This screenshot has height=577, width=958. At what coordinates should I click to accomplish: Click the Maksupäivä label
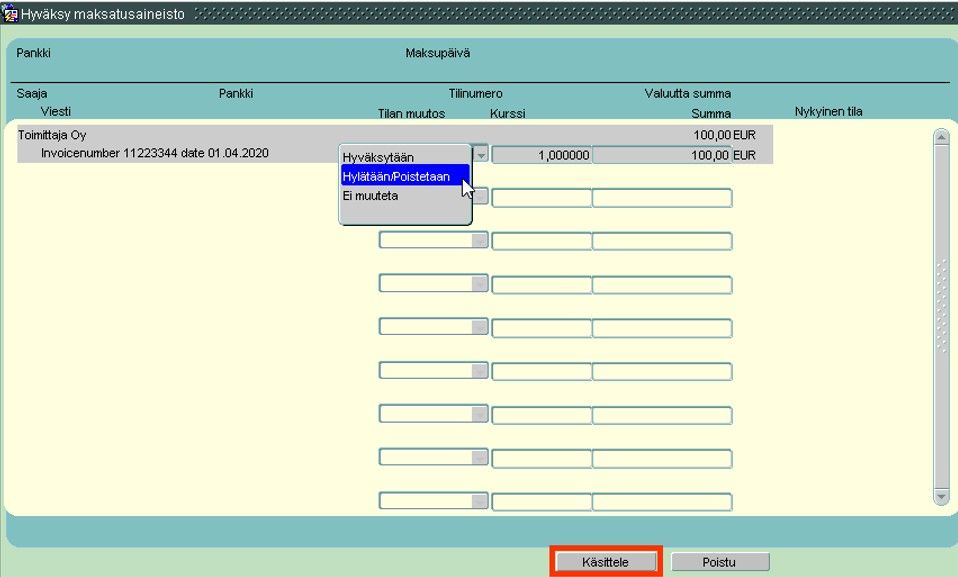437,53
